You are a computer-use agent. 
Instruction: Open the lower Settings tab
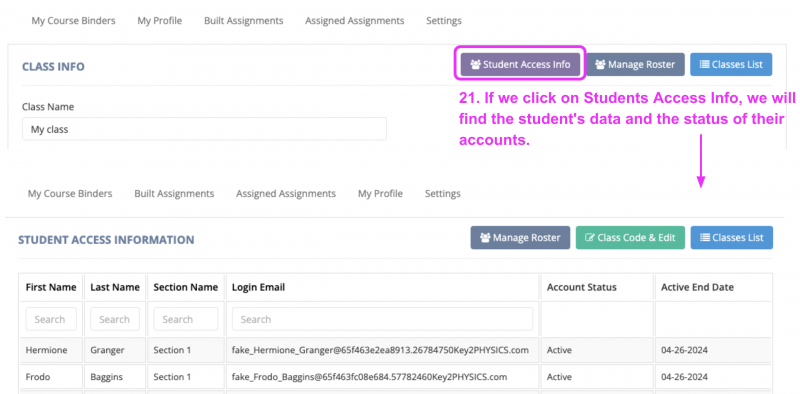(x=443, y=193)
